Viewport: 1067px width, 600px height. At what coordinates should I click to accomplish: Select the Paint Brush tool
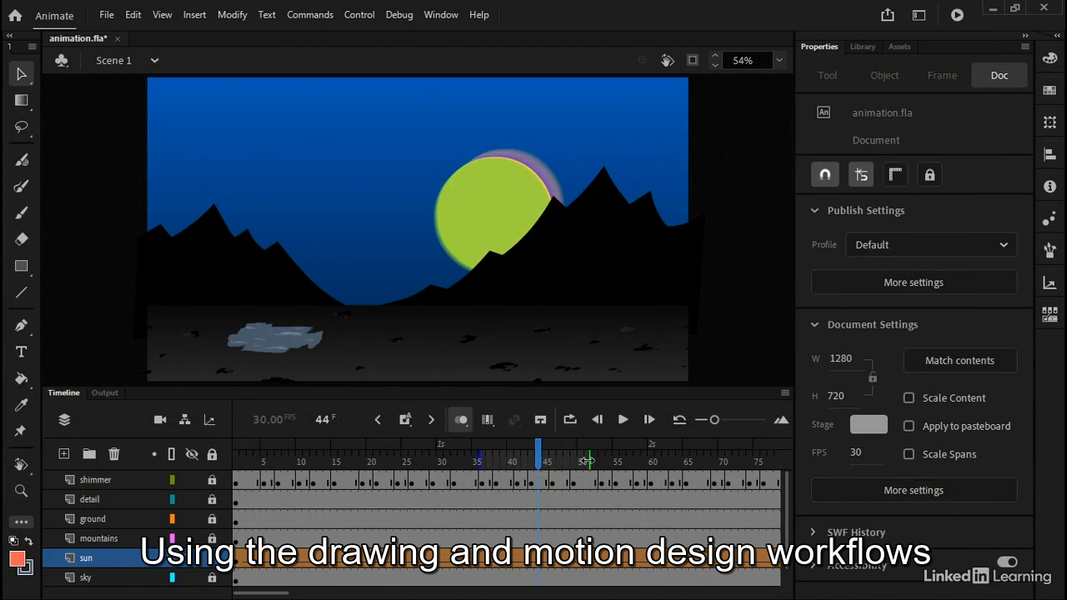[22, 159]
